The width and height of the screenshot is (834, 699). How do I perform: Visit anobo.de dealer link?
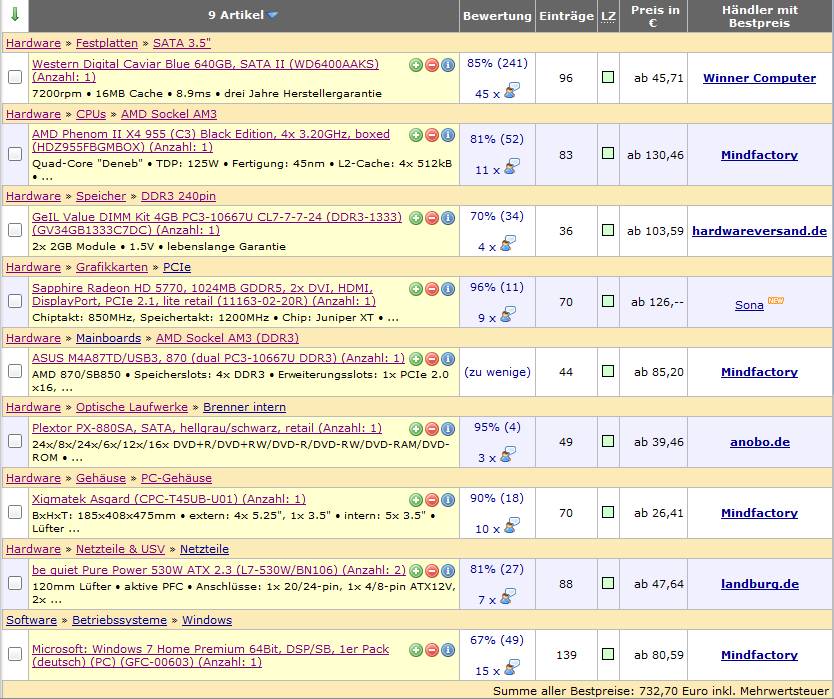(x=760, y=442)
